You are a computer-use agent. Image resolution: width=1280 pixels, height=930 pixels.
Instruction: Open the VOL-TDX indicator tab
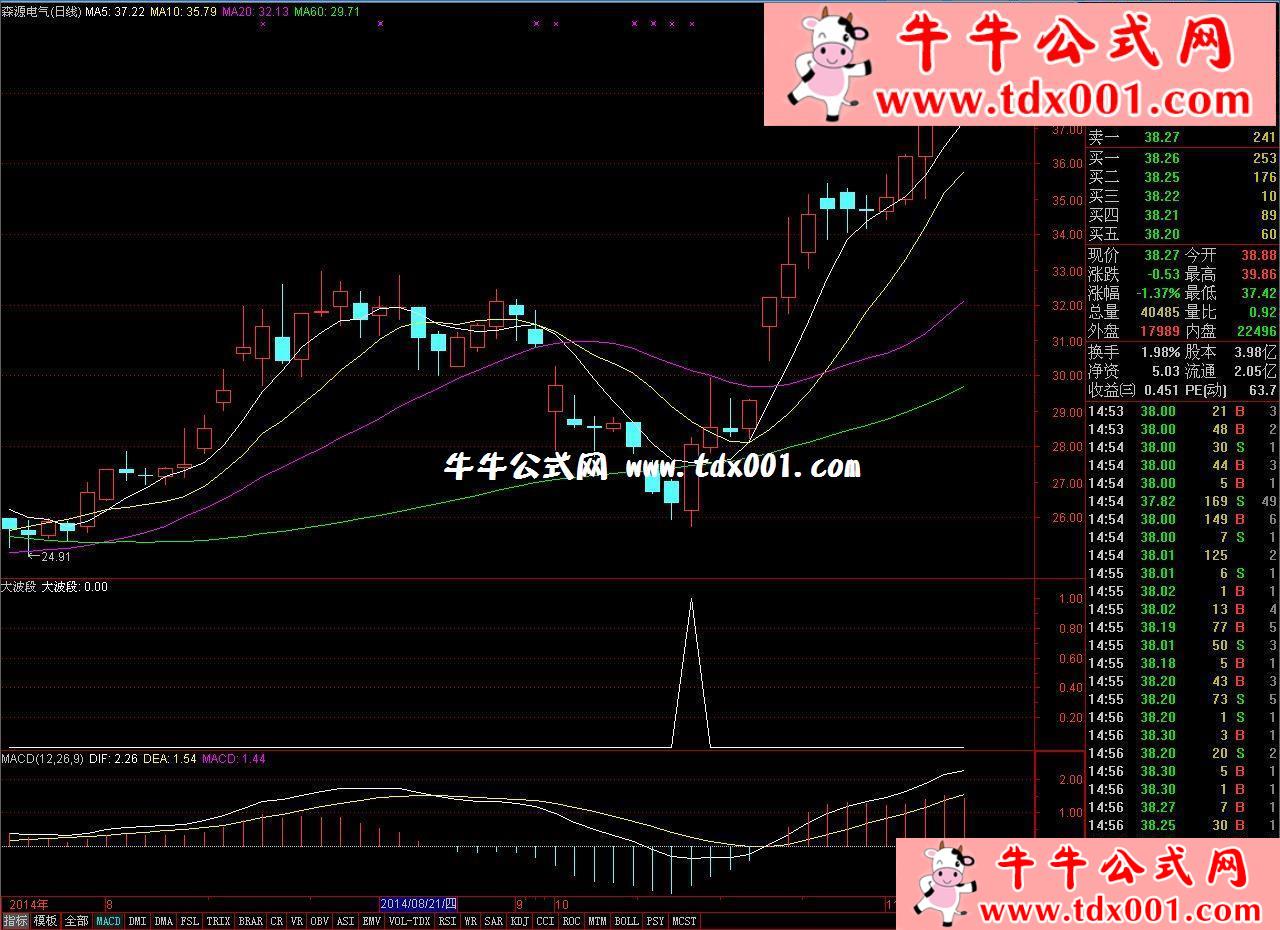pyautogui.click(x=409, y=921)
